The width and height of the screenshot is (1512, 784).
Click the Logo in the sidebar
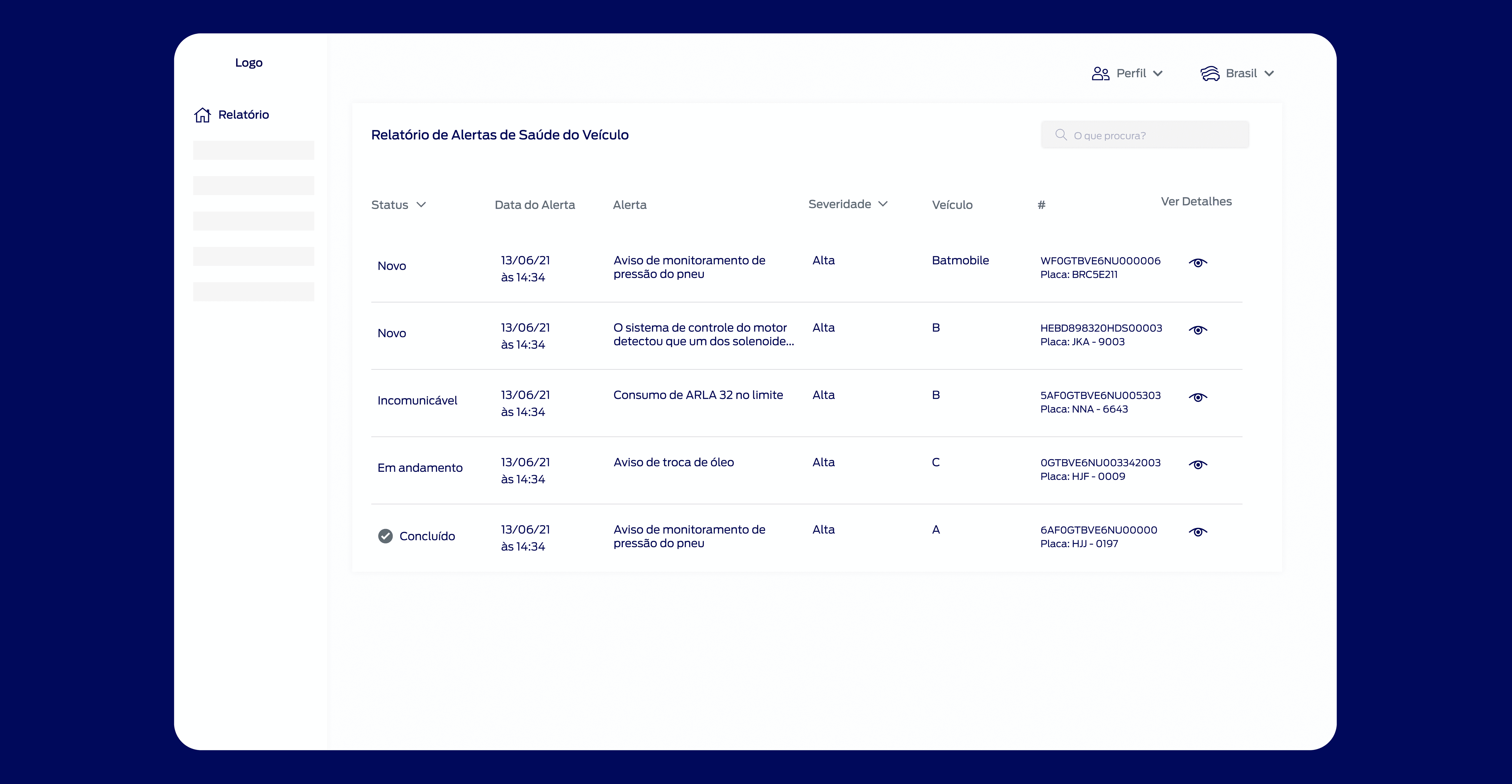point(248,63)
